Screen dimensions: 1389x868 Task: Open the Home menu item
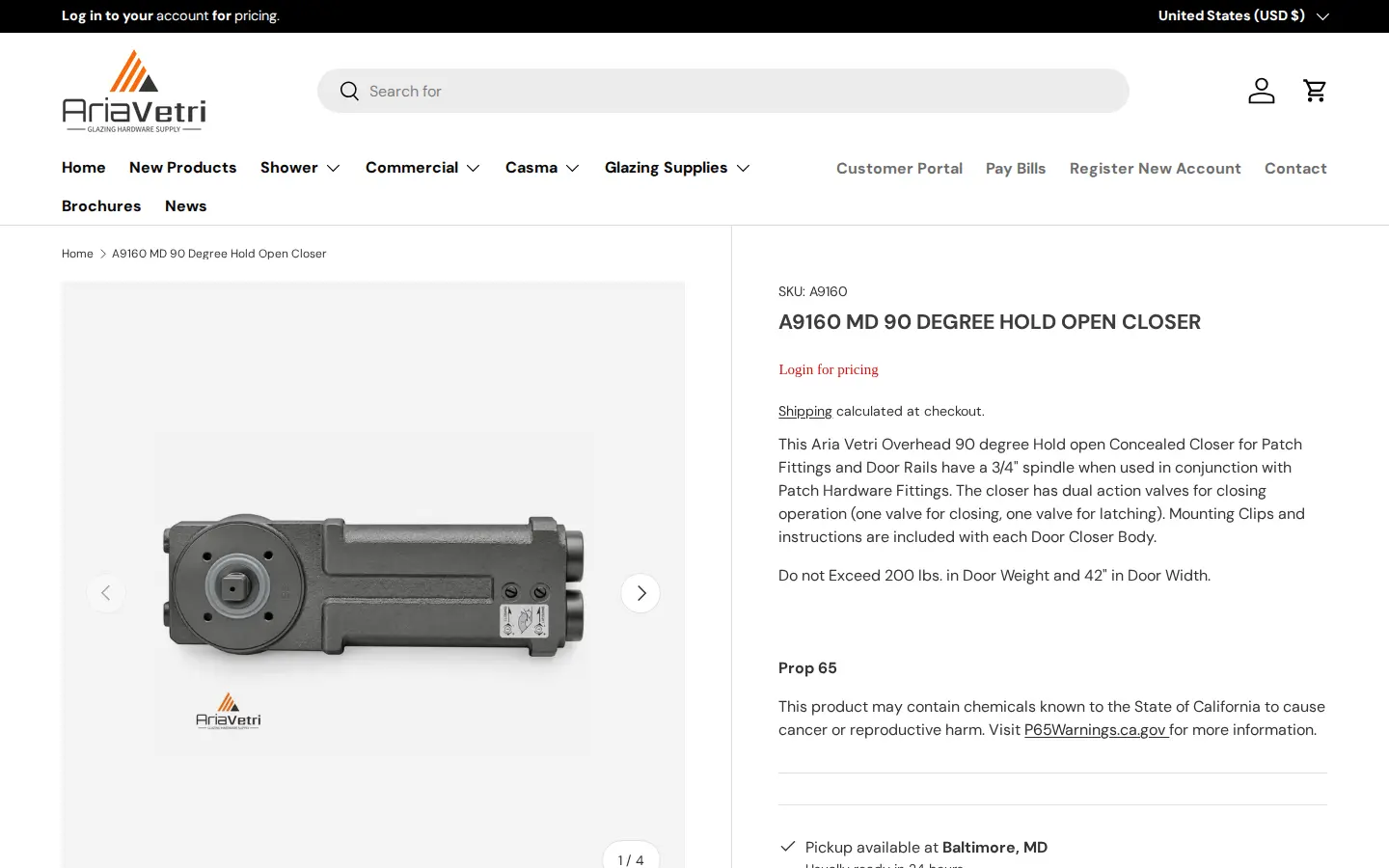coord(84,168)
